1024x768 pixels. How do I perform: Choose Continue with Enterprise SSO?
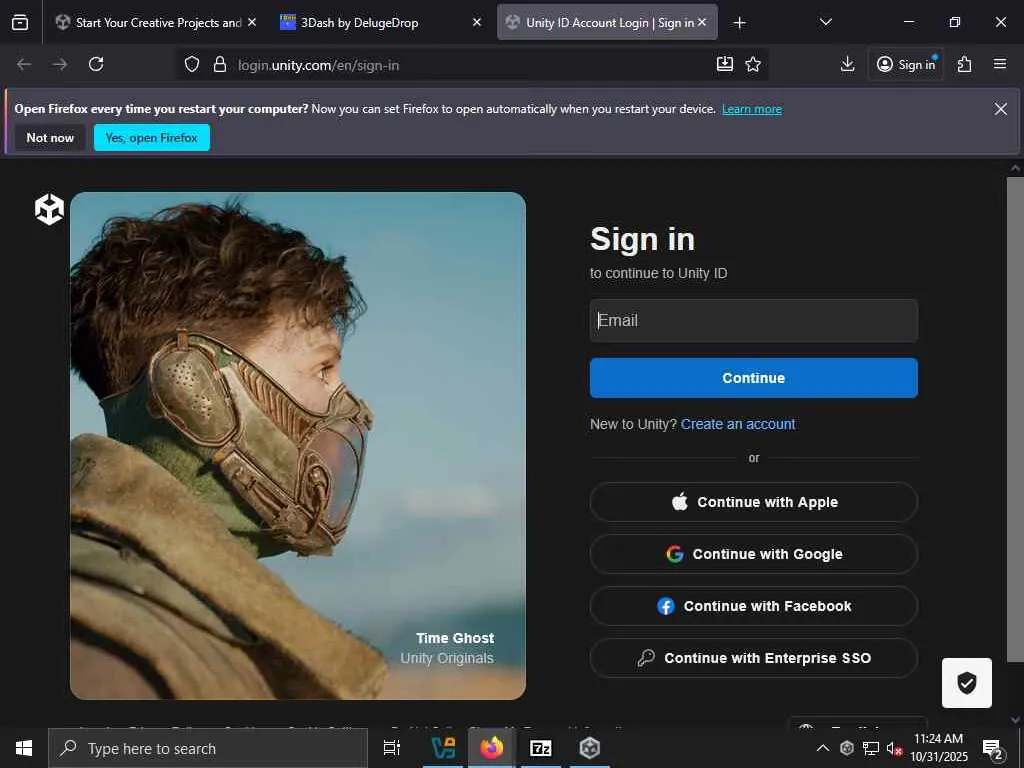click(754, 658)
